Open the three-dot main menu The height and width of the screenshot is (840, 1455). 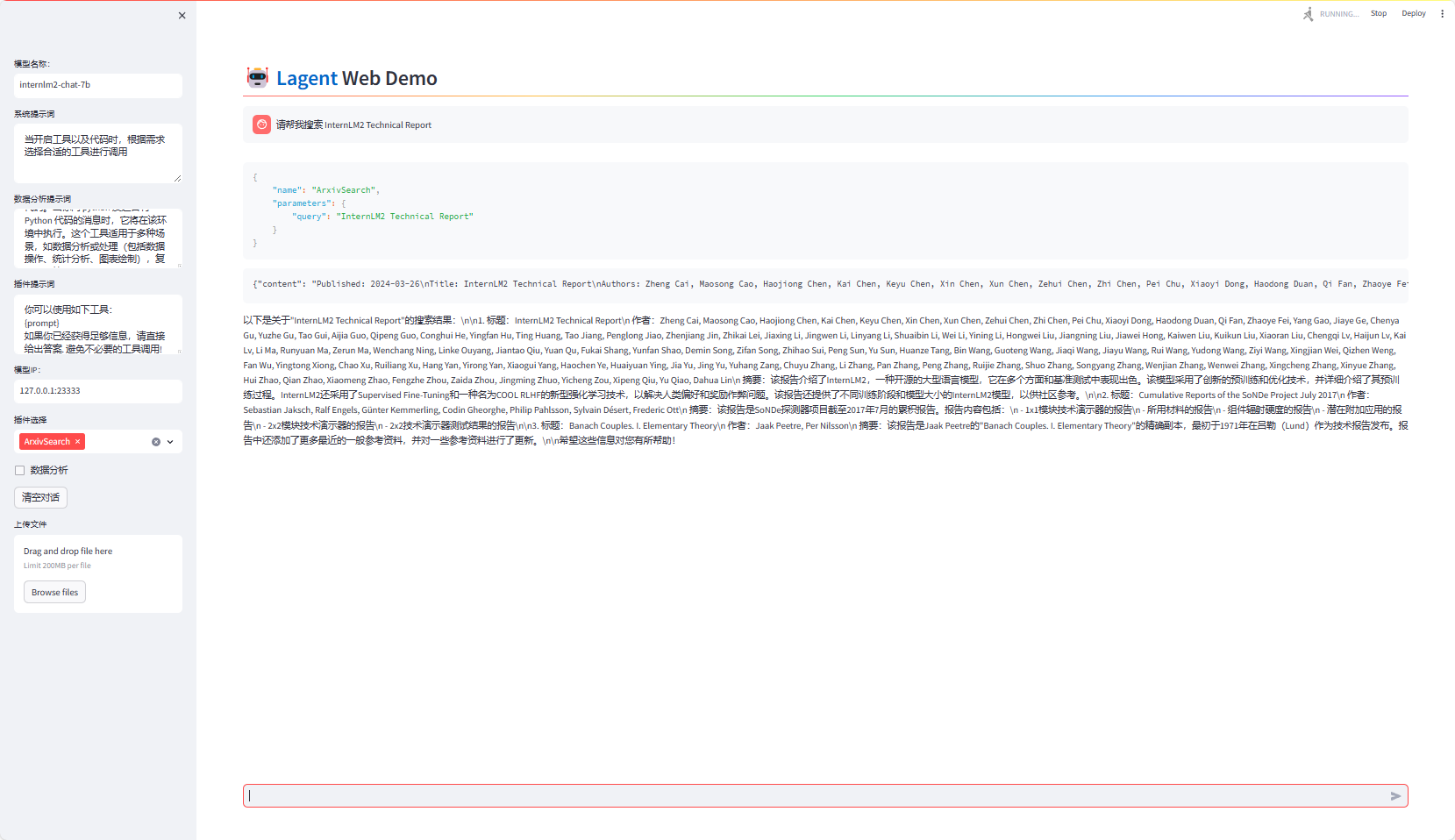[x=1442, y=14]
